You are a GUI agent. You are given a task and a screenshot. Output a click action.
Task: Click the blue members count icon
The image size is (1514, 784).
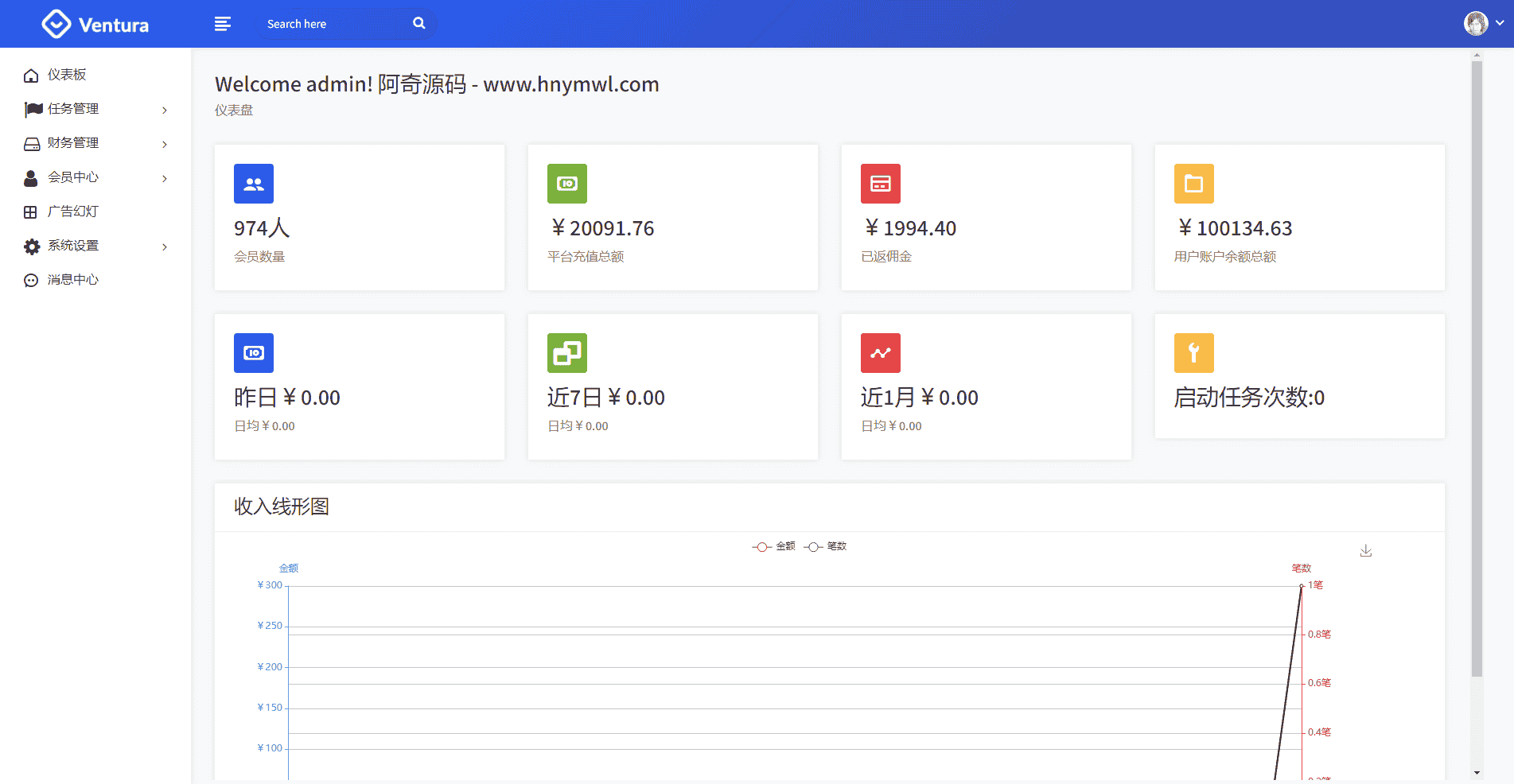pos(254,184)
